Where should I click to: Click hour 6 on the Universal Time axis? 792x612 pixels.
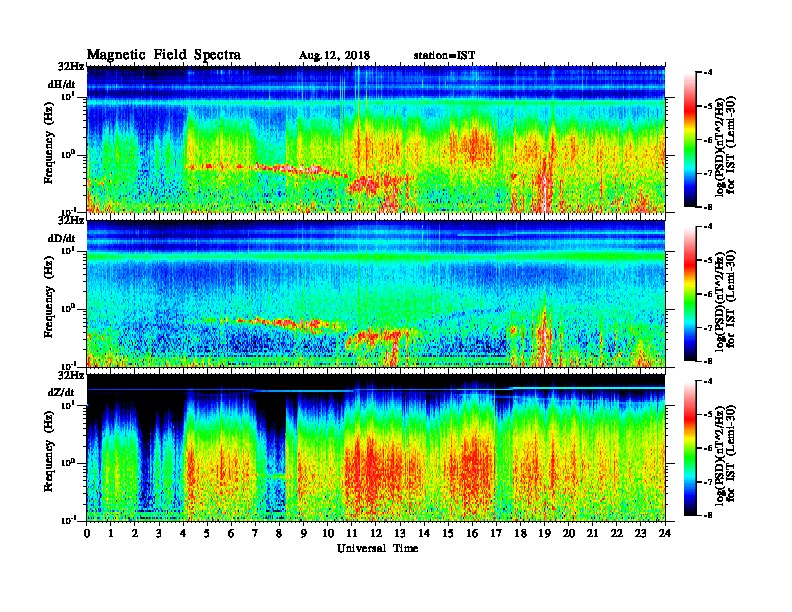pyautogui.click(x=231, y=533)
